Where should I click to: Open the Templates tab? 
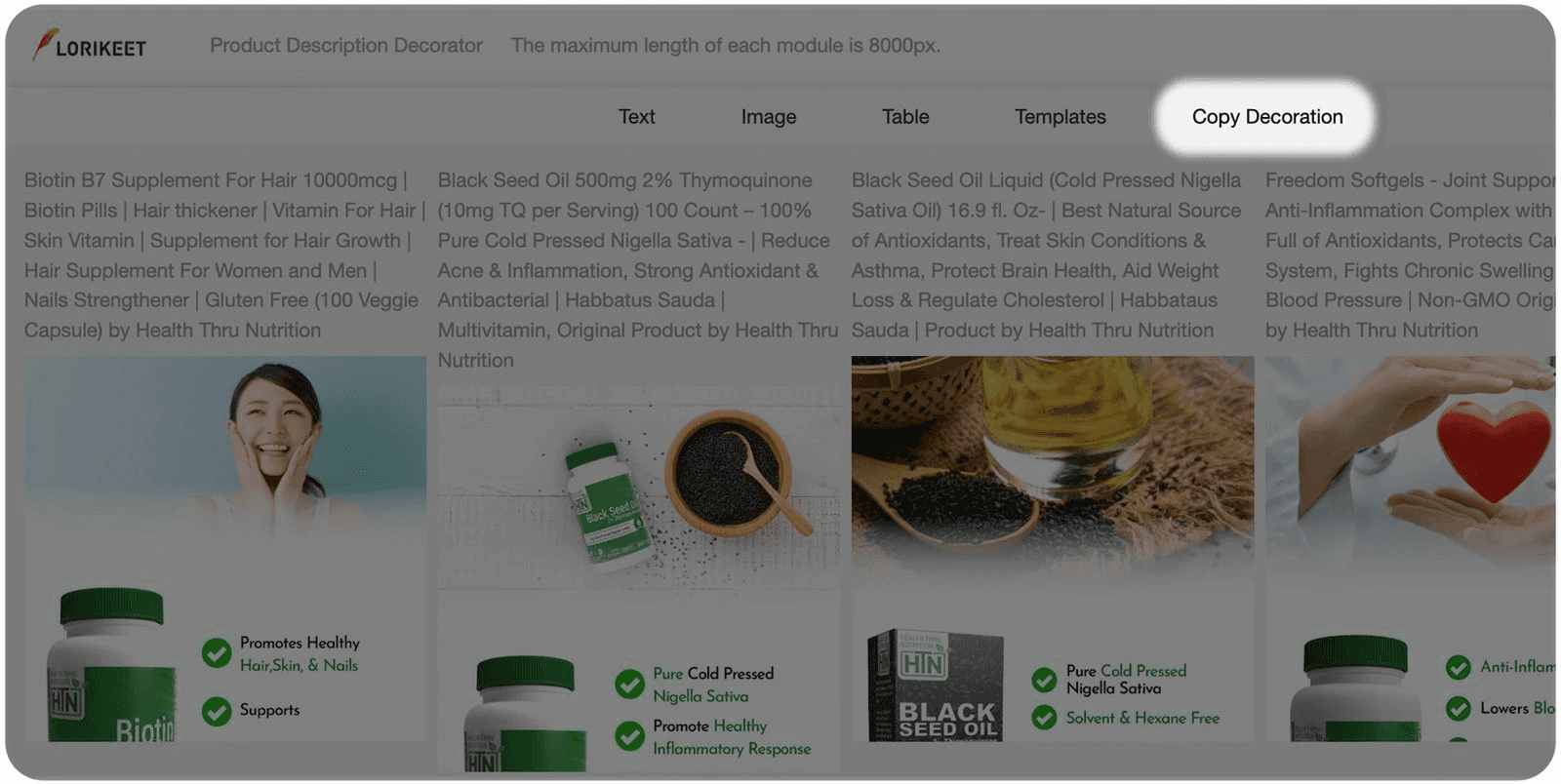point(1061,117)
